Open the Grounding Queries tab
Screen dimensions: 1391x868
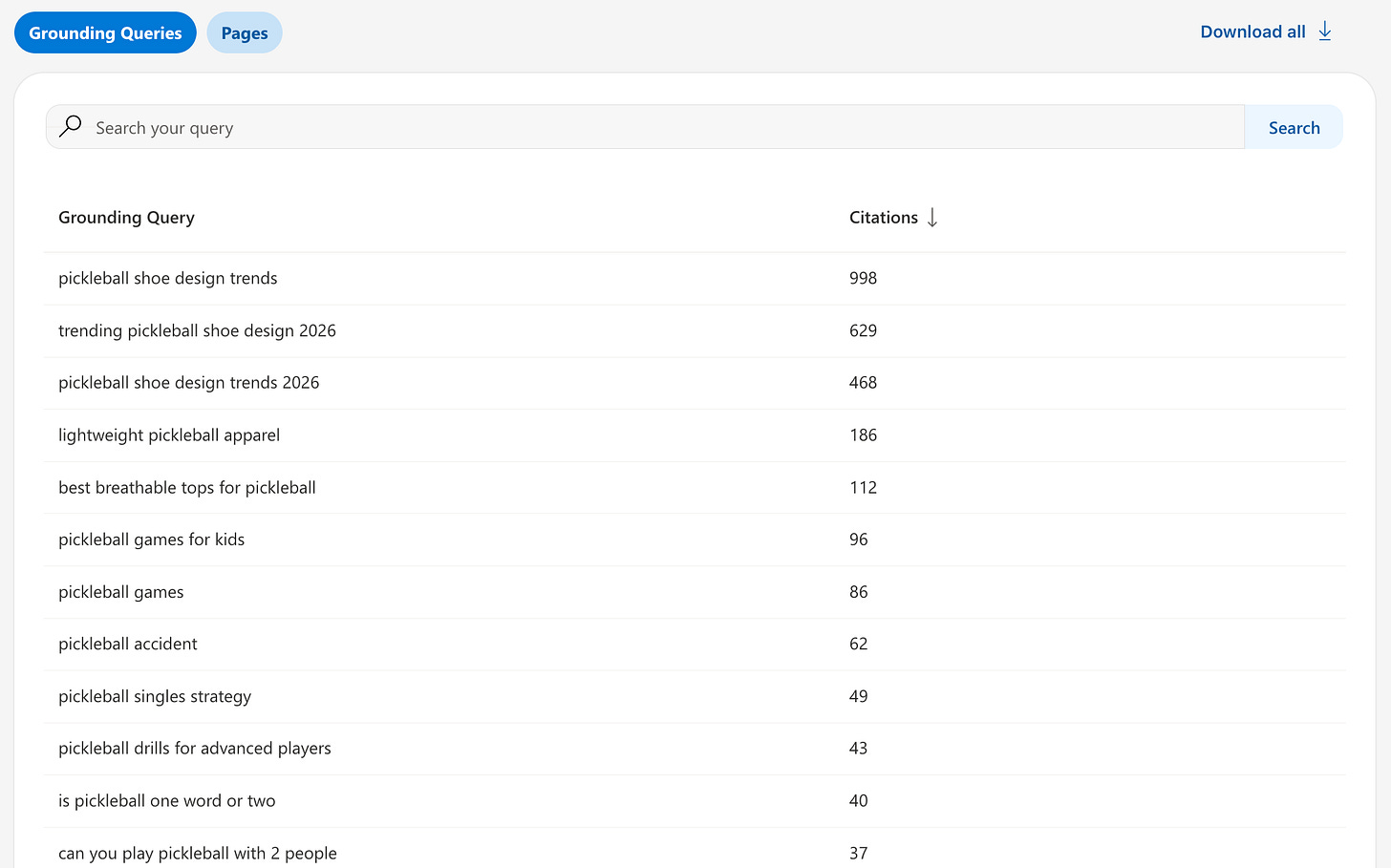[x=105, y=33]
